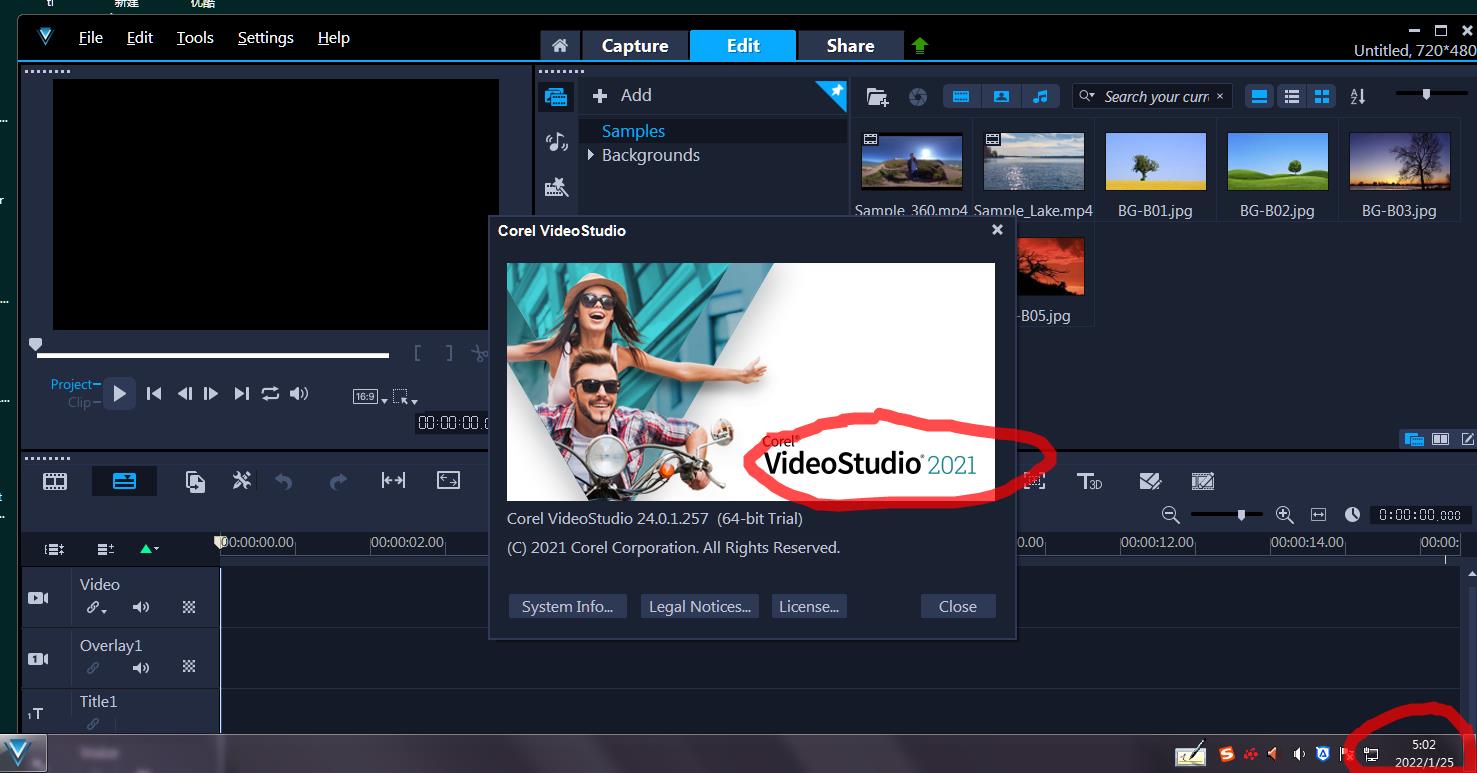Open the Sound/audio library panel icon
Screen dimensions: 1477x773
pos(556,142)
